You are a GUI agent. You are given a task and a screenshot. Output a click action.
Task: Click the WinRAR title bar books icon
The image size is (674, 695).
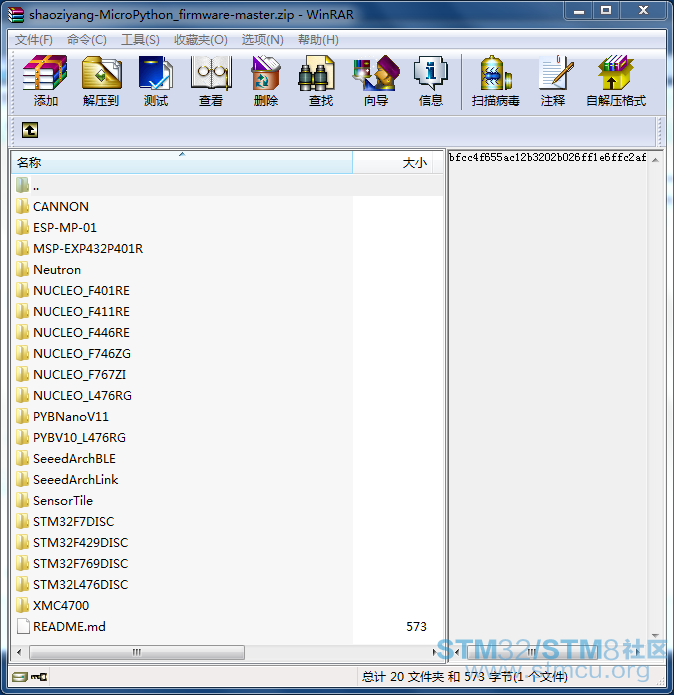tap(16, 15)
